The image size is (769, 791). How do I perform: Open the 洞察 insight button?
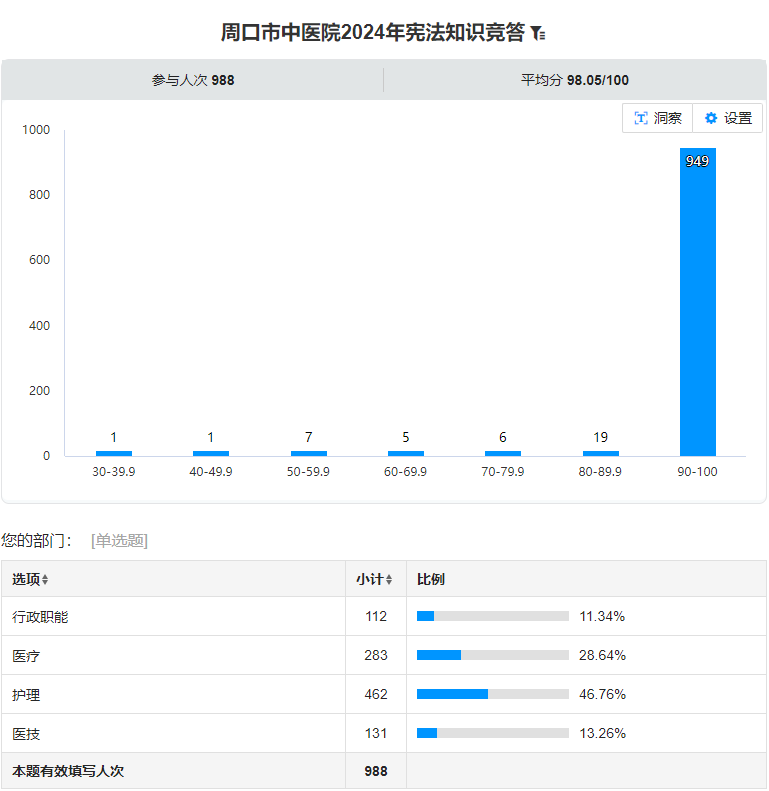pos(657,118)
